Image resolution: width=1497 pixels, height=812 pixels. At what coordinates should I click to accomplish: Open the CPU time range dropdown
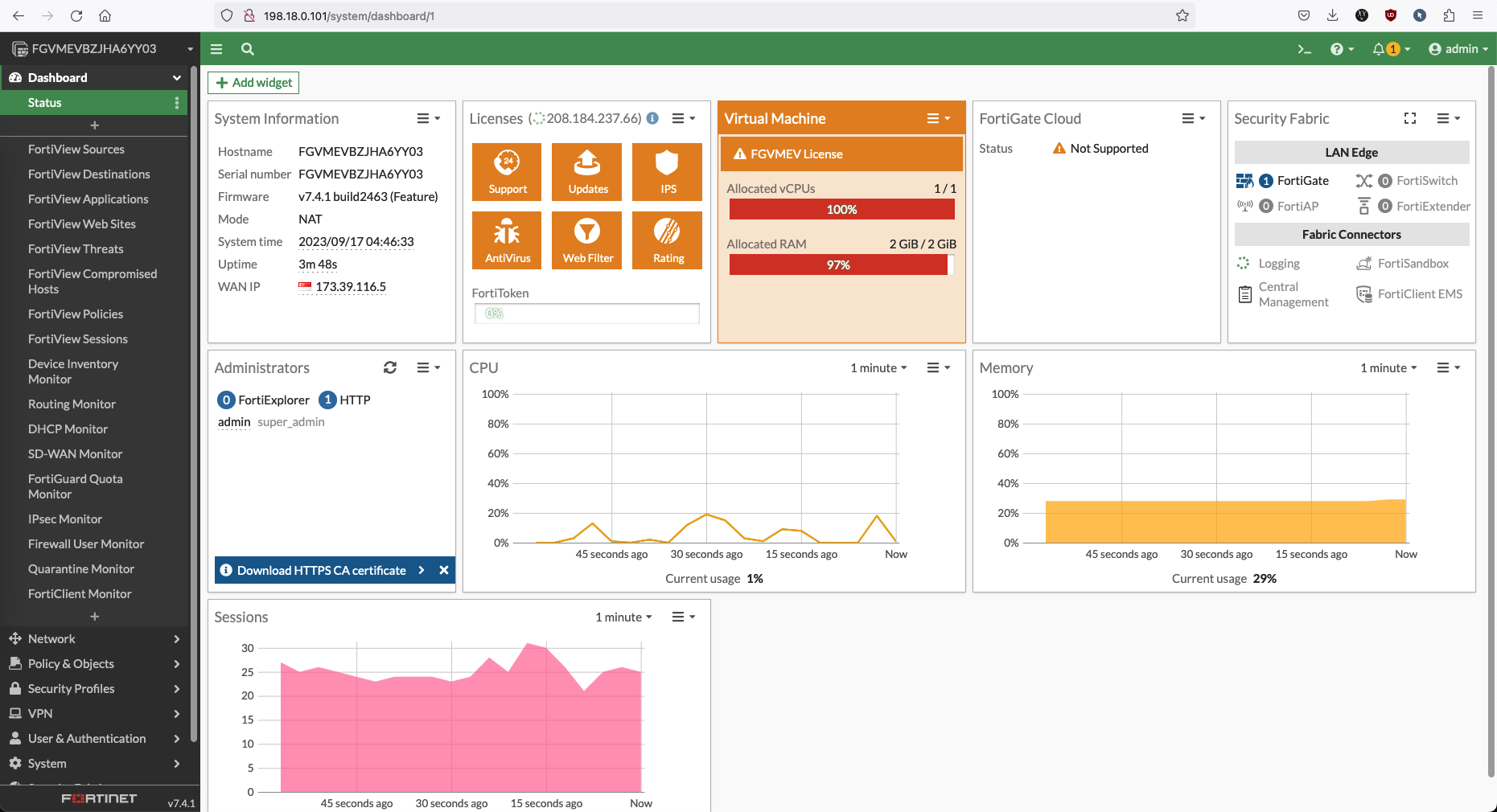[x=878, y=367]
